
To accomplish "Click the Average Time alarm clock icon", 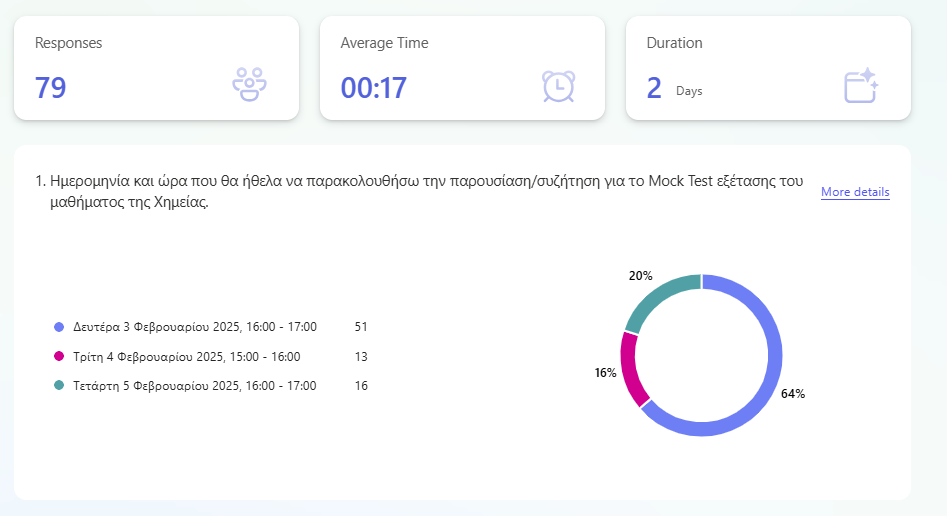I will [557, 86].
